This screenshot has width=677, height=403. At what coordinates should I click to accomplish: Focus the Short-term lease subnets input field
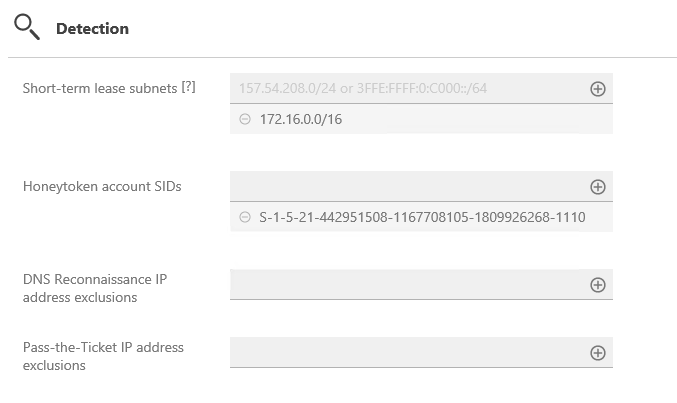[x=409, y=89]
